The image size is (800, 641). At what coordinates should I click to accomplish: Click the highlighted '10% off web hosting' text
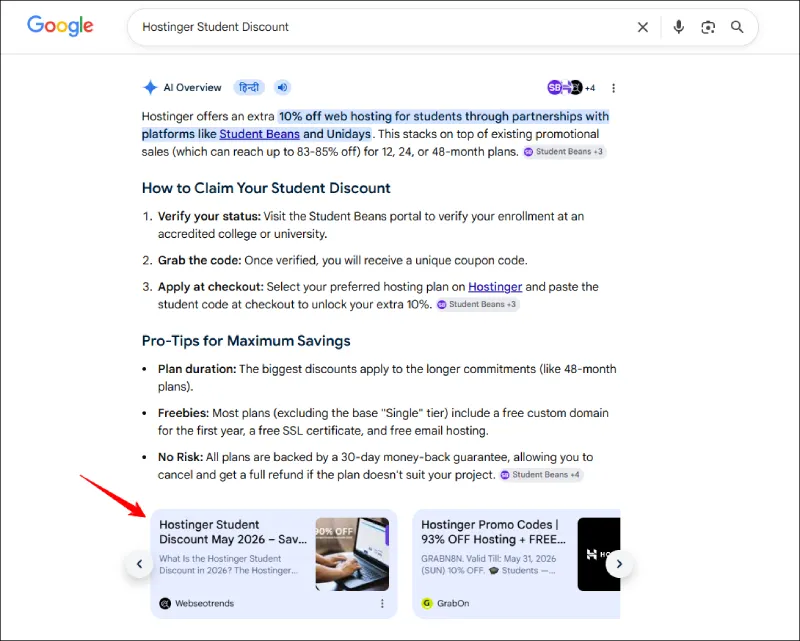click(335, 116)
